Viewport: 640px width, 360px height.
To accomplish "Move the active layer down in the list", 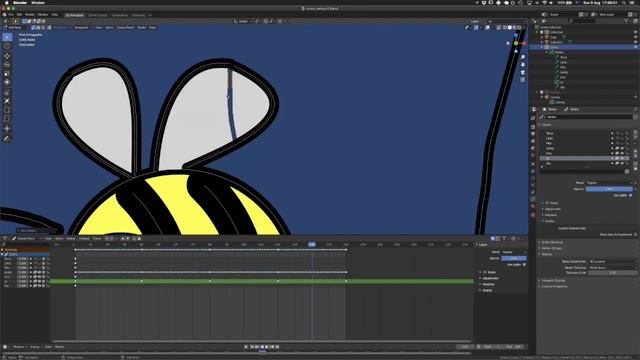I will point(636,156).
